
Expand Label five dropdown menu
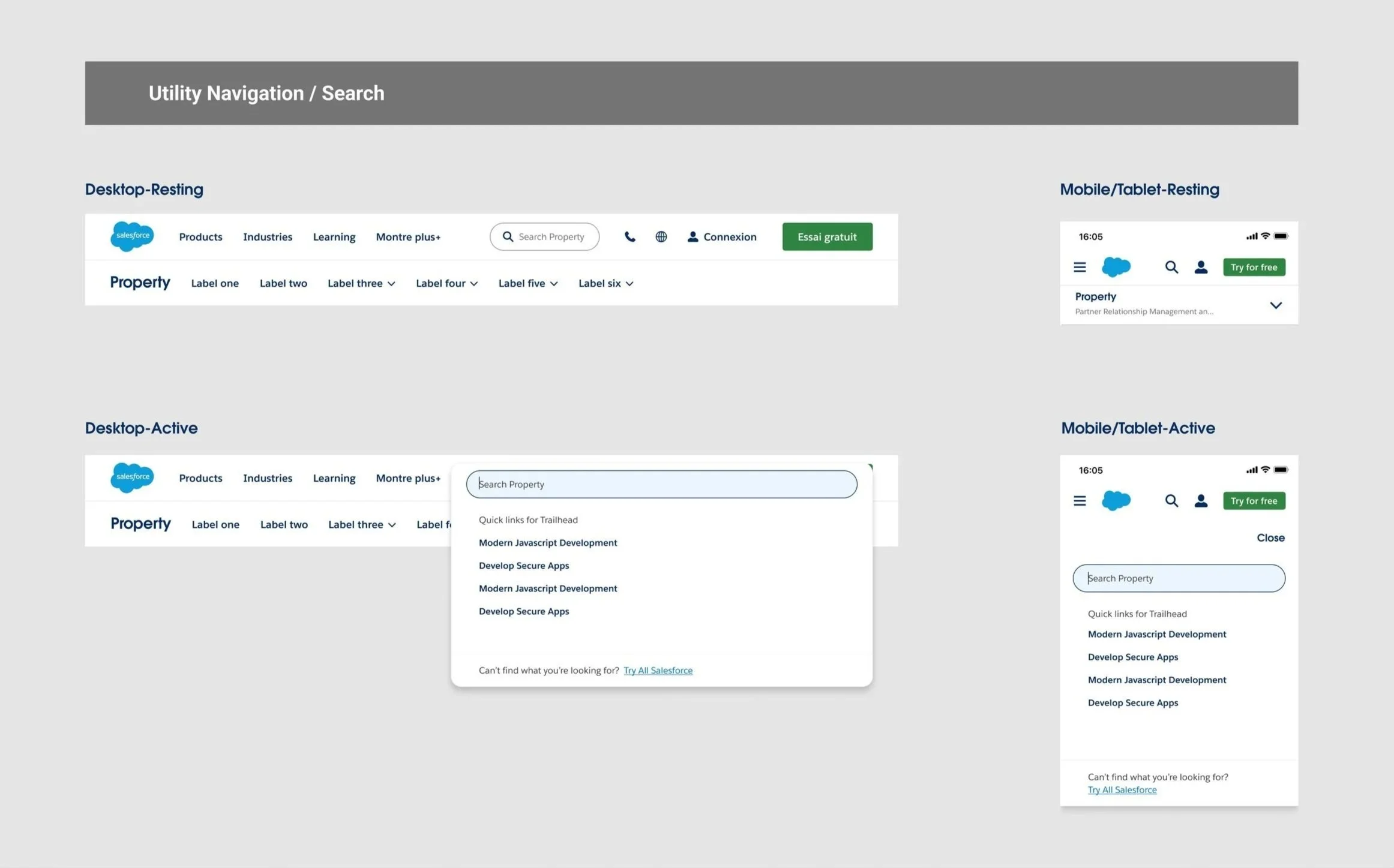point(528,284)
